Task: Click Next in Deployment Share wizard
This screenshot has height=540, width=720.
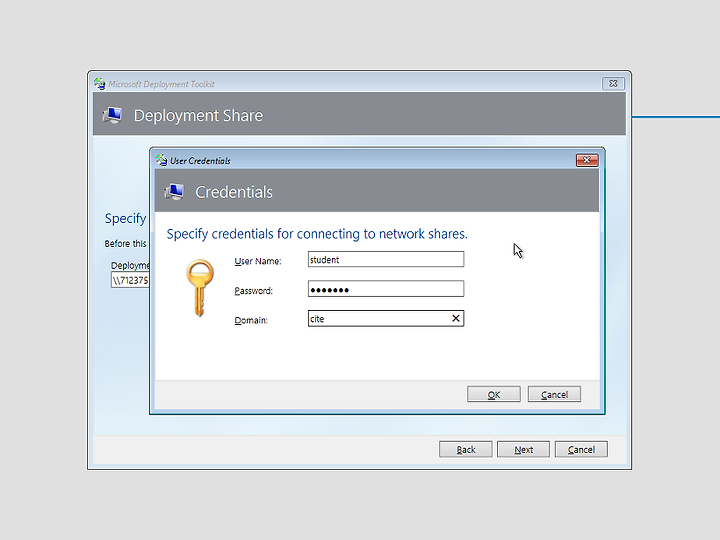Action: pyautogui.click(x=523, y=450)
